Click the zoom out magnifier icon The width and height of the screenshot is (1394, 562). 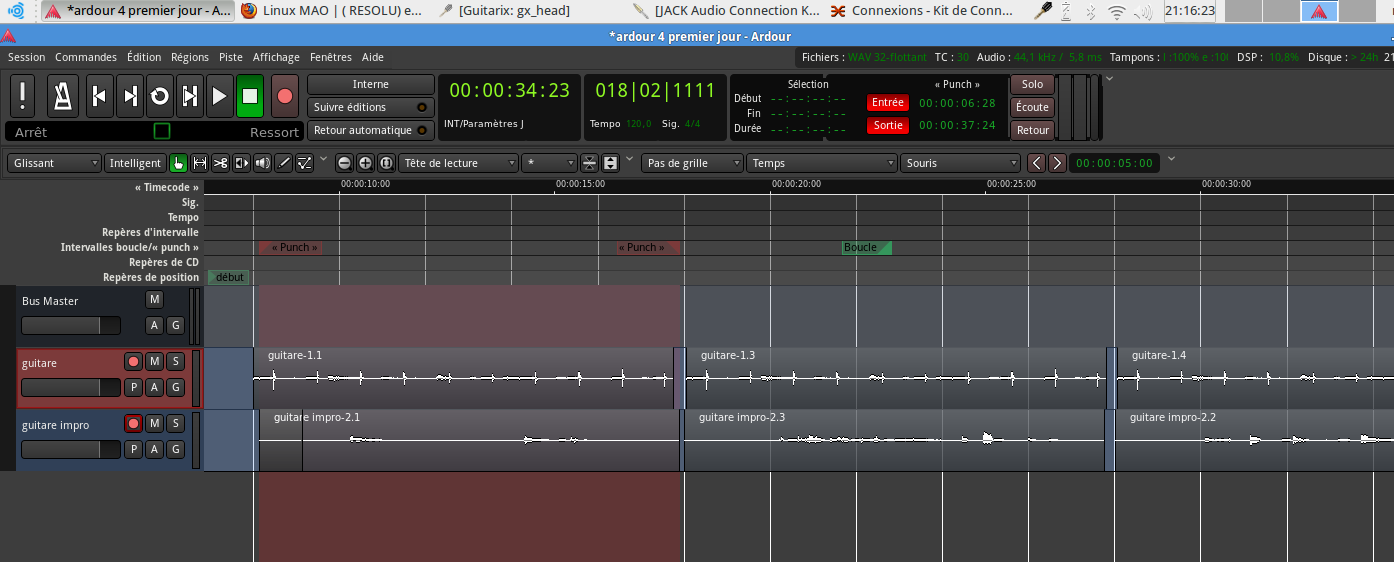click(x=344, y=163)
